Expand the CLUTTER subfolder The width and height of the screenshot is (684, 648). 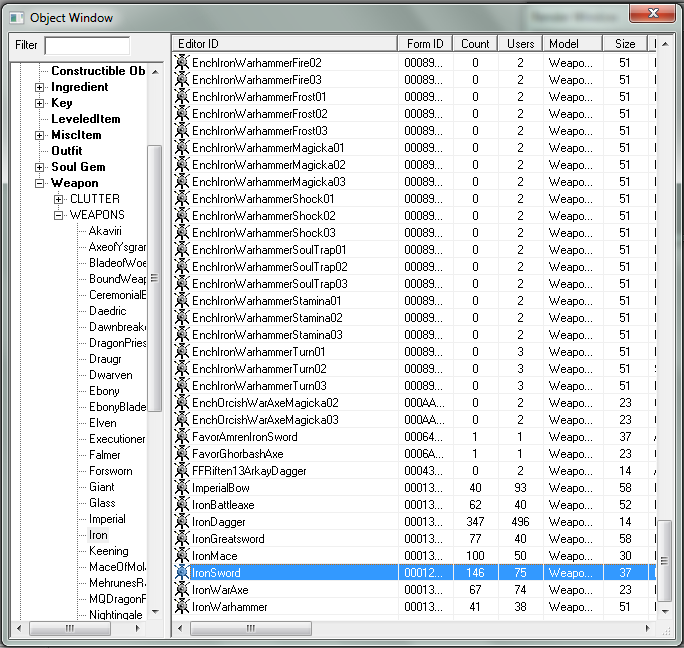coord(59,199)
